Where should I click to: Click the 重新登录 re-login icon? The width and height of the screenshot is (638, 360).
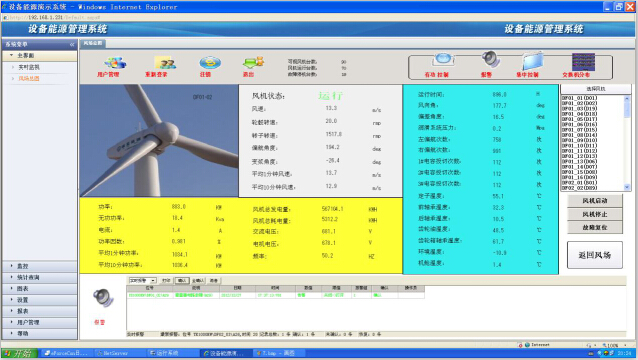[x=165, y=63]
